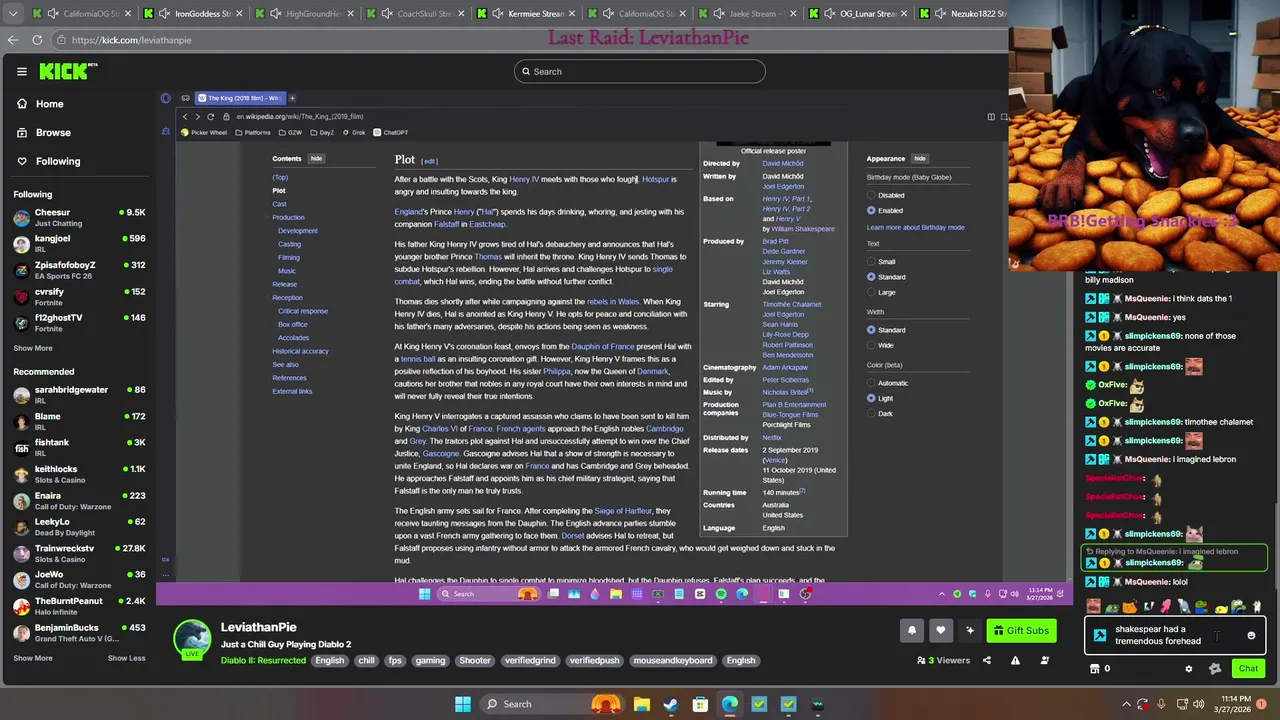Select Disabled birthday mode radio in stream

point(871,195)
